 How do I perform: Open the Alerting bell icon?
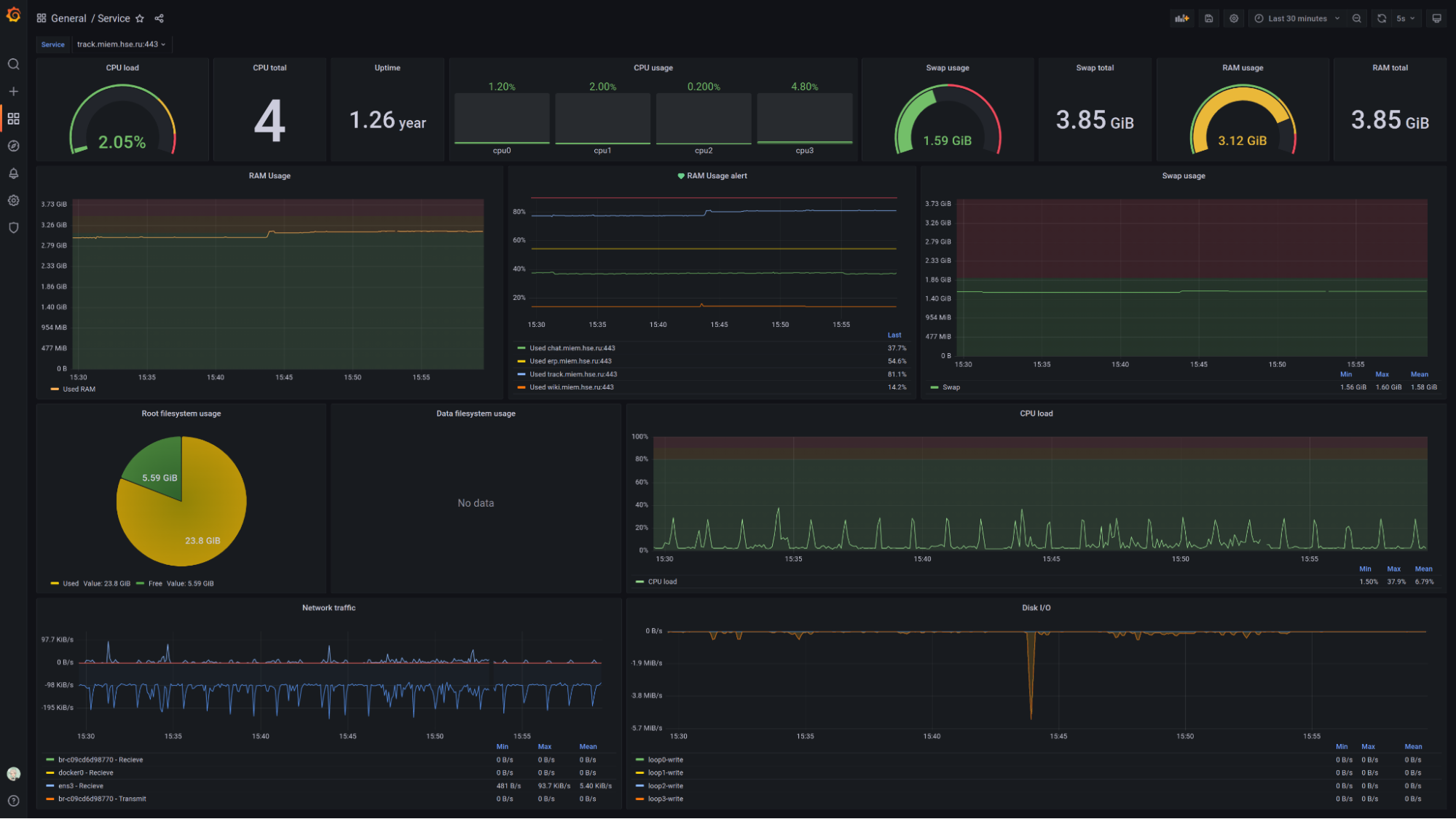tap(13, 173)
